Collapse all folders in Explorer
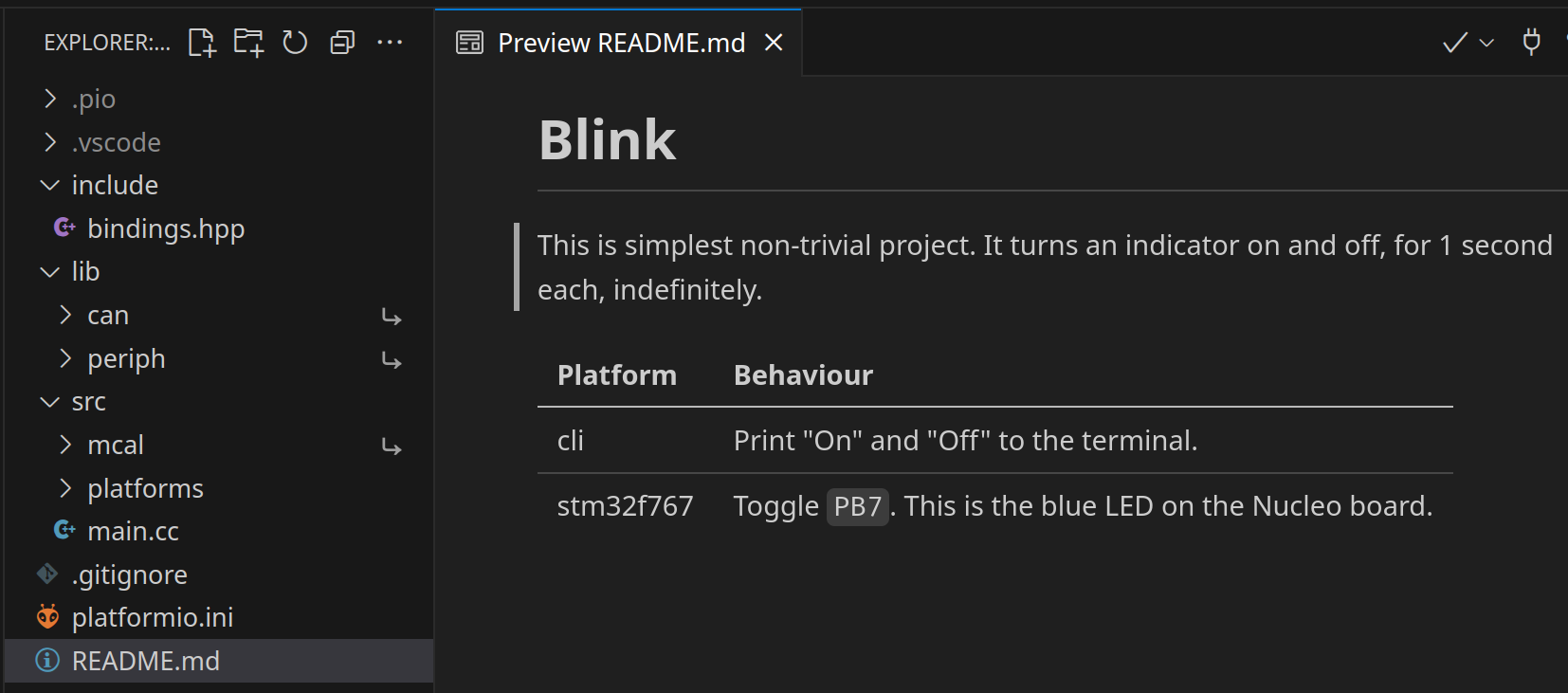1568x693 pixels. [x=341, y=43]
